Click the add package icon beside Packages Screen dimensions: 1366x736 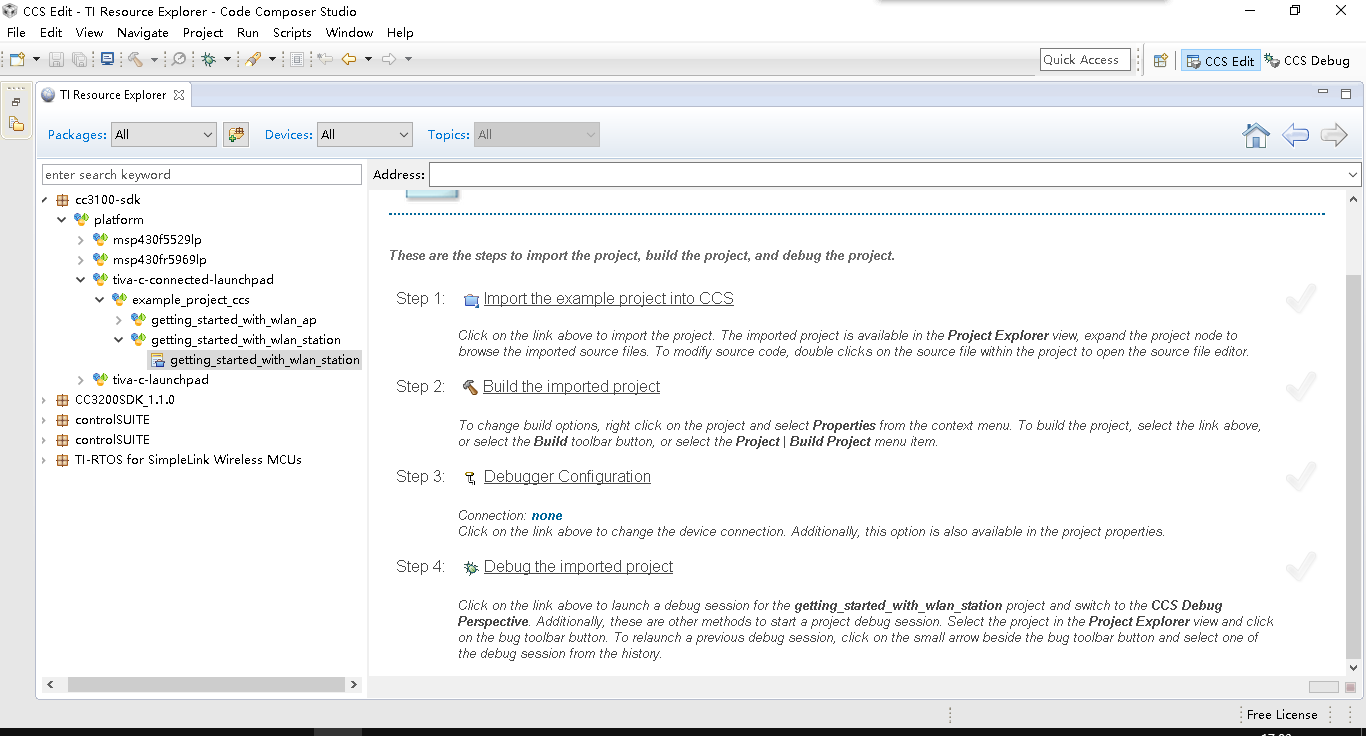pos(236,134)
